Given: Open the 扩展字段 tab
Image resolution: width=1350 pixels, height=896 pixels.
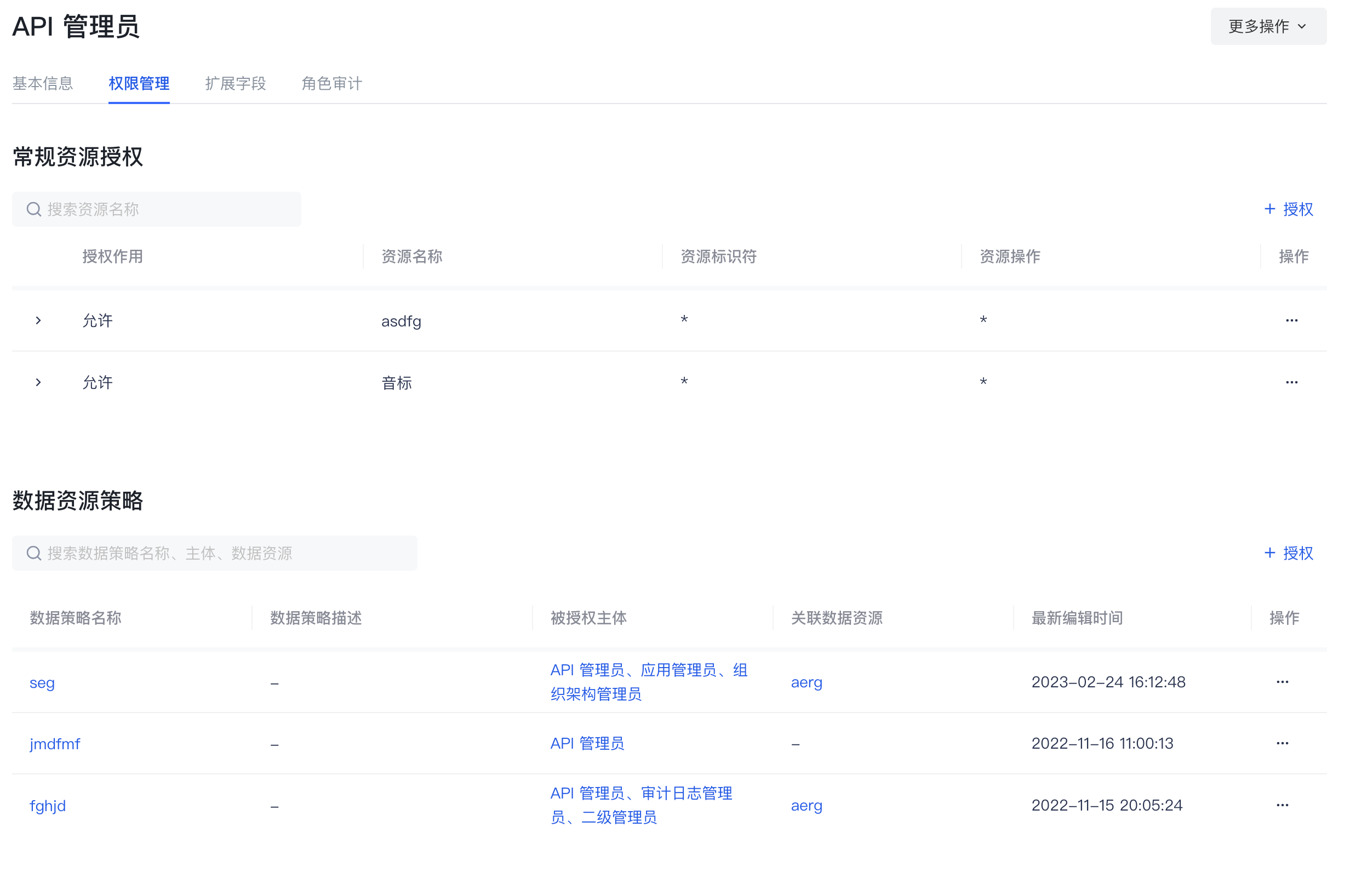Looking at the screenshot, I should [236, 83].
